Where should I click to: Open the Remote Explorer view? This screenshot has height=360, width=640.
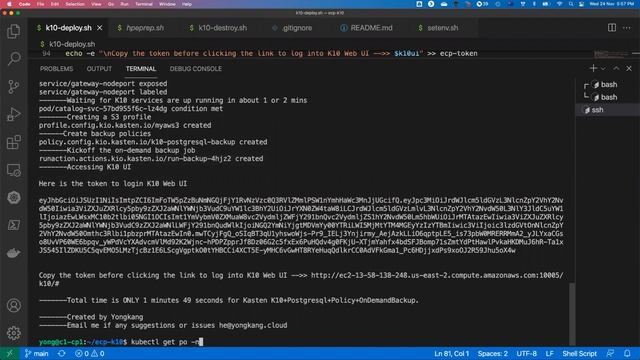pyautogui.click(x=13, y=170)
